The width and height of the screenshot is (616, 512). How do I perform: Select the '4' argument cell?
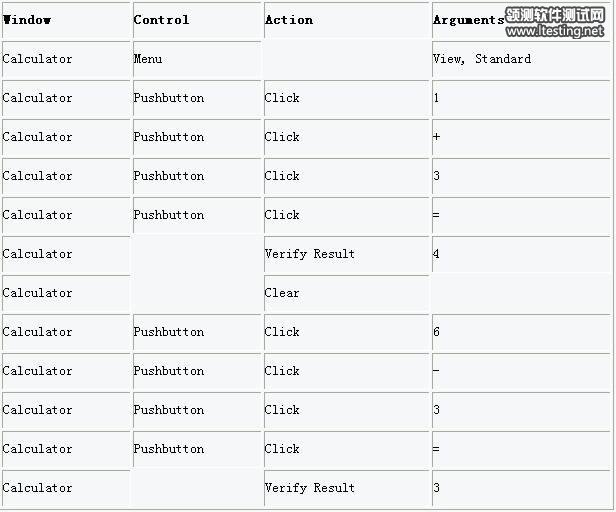[x=437, y=254]
